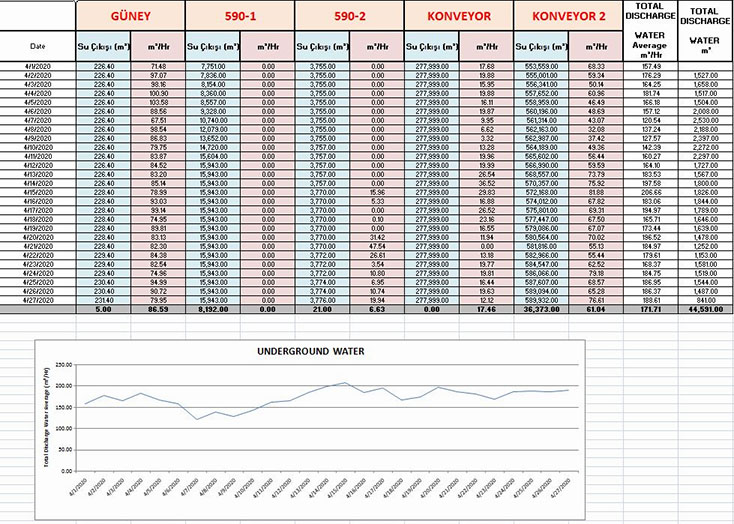
Task: Click total discharge value 1,252.00
Action: pyautogui.click(x=705, y=246)
